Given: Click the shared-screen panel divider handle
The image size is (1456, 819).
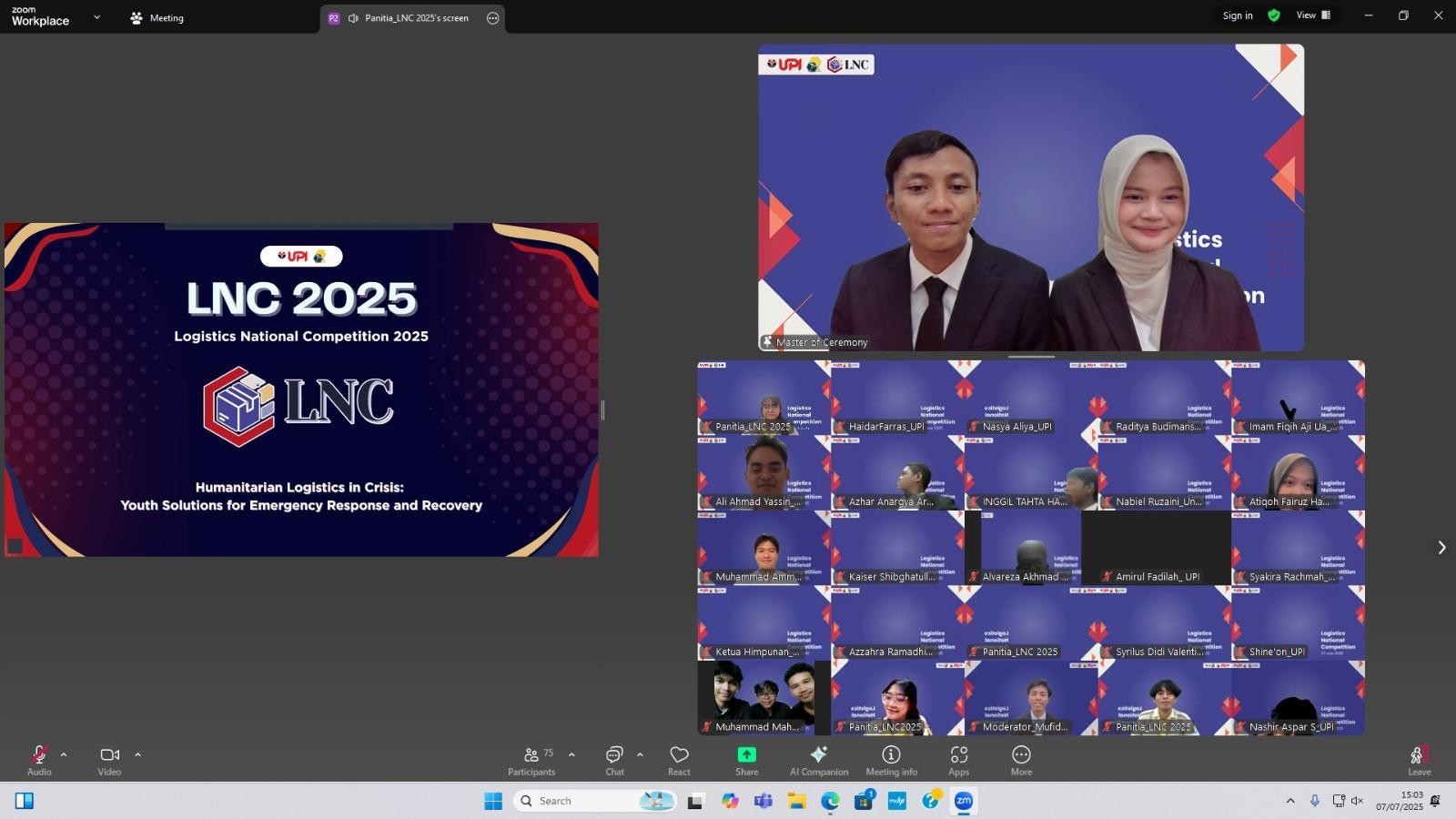Looking at the screenshot, I should [602, 410].
